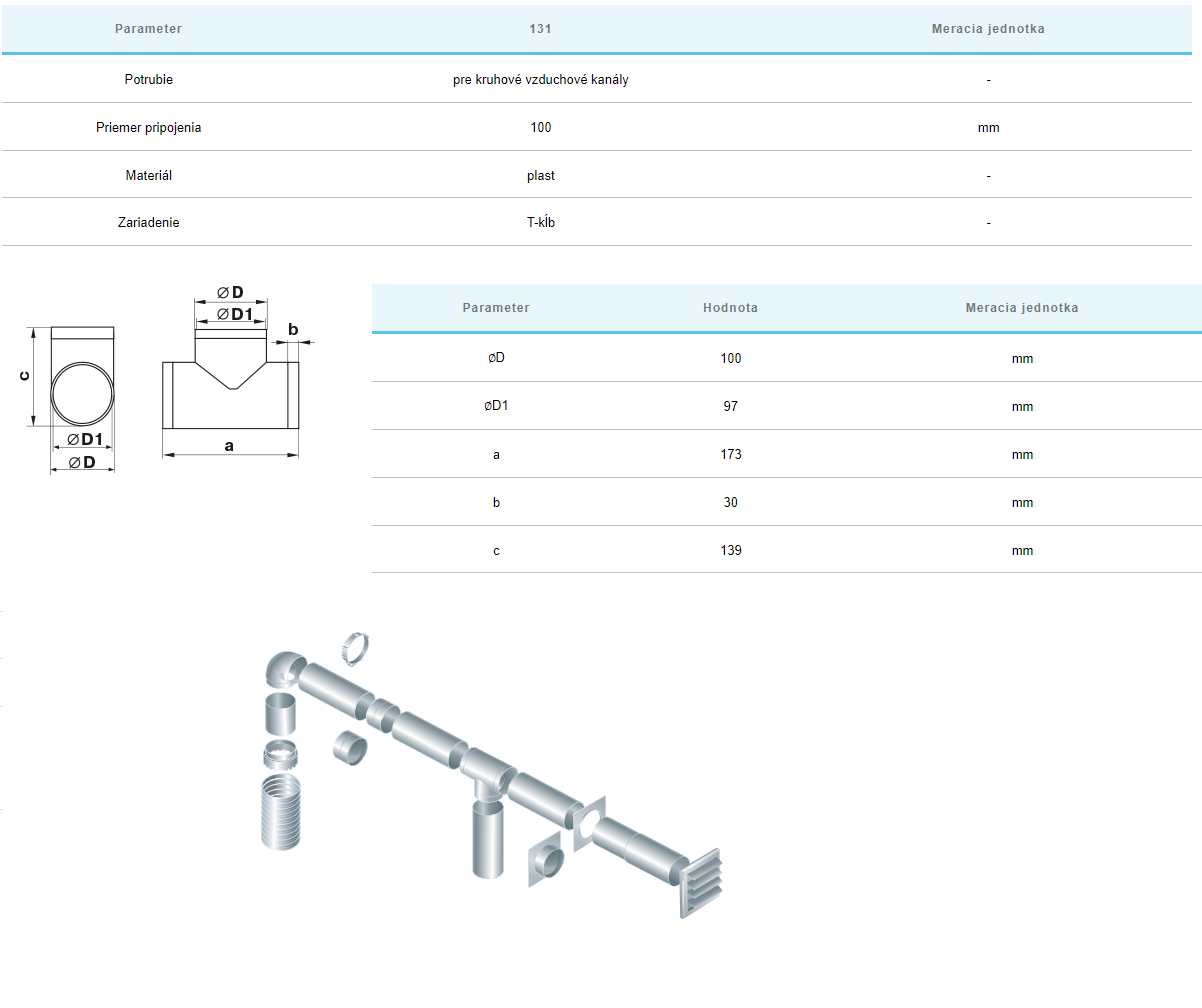Select the 'T-kíb' device value
Screen dimensions: 1202x1008
click(x=540, y=223)
